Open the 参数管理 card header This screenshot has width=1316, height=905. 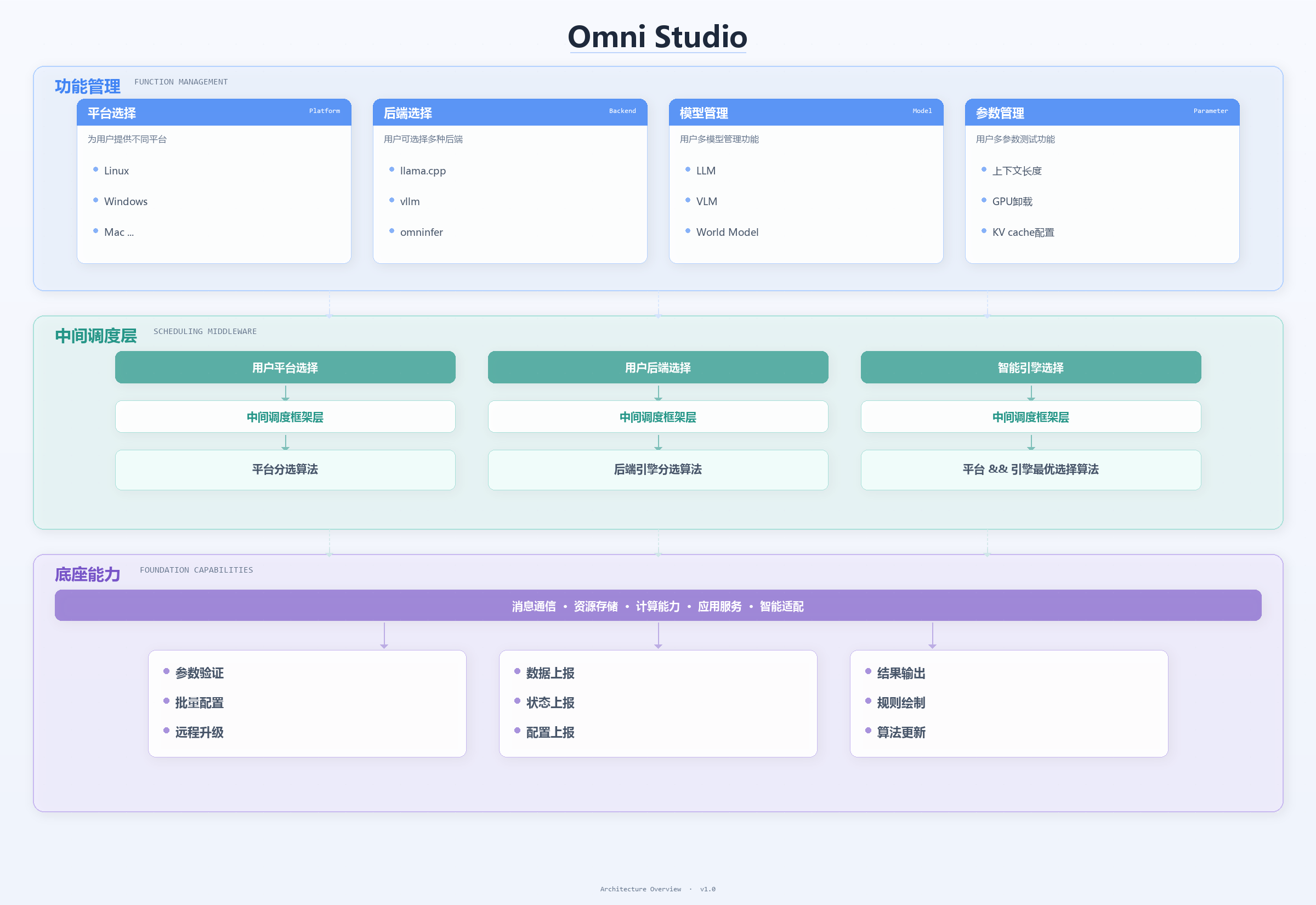coord(1101,112)
